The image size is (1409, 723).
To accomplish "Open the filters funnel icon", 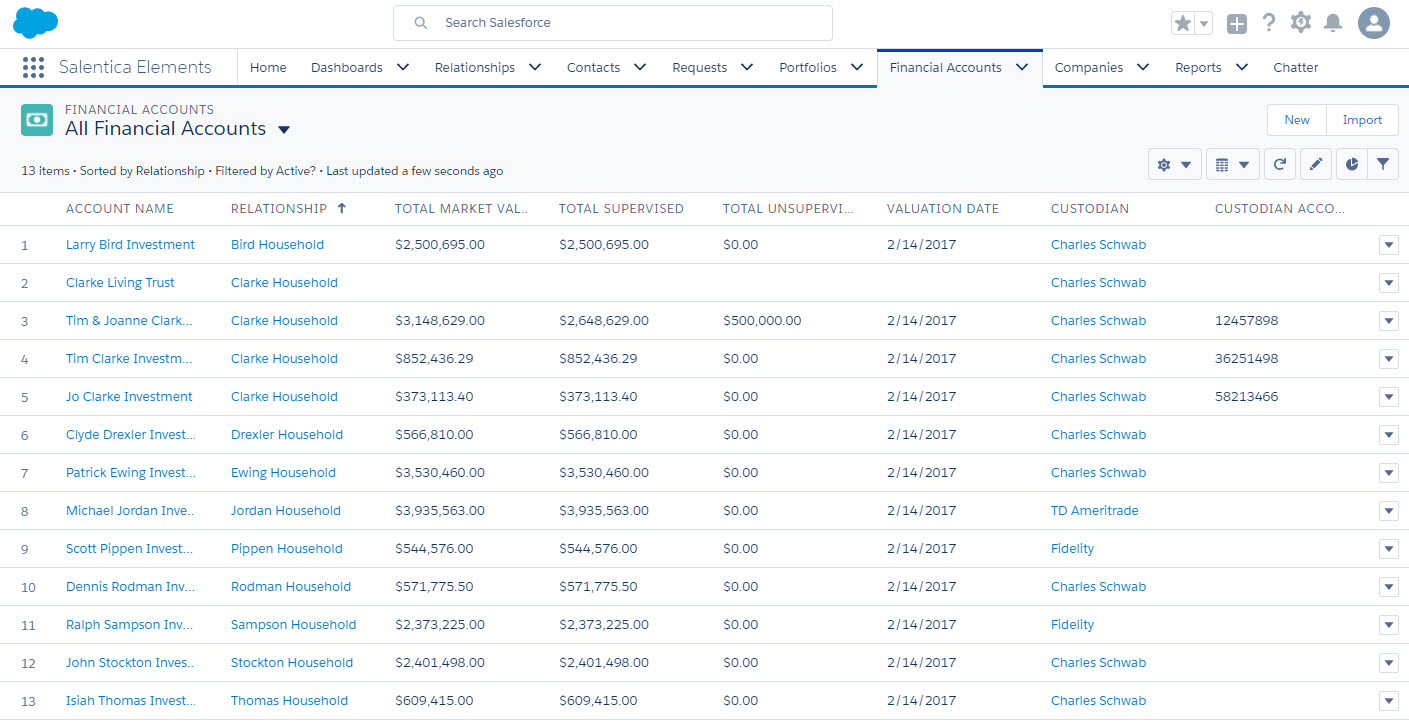I will tap(1383, 164).
